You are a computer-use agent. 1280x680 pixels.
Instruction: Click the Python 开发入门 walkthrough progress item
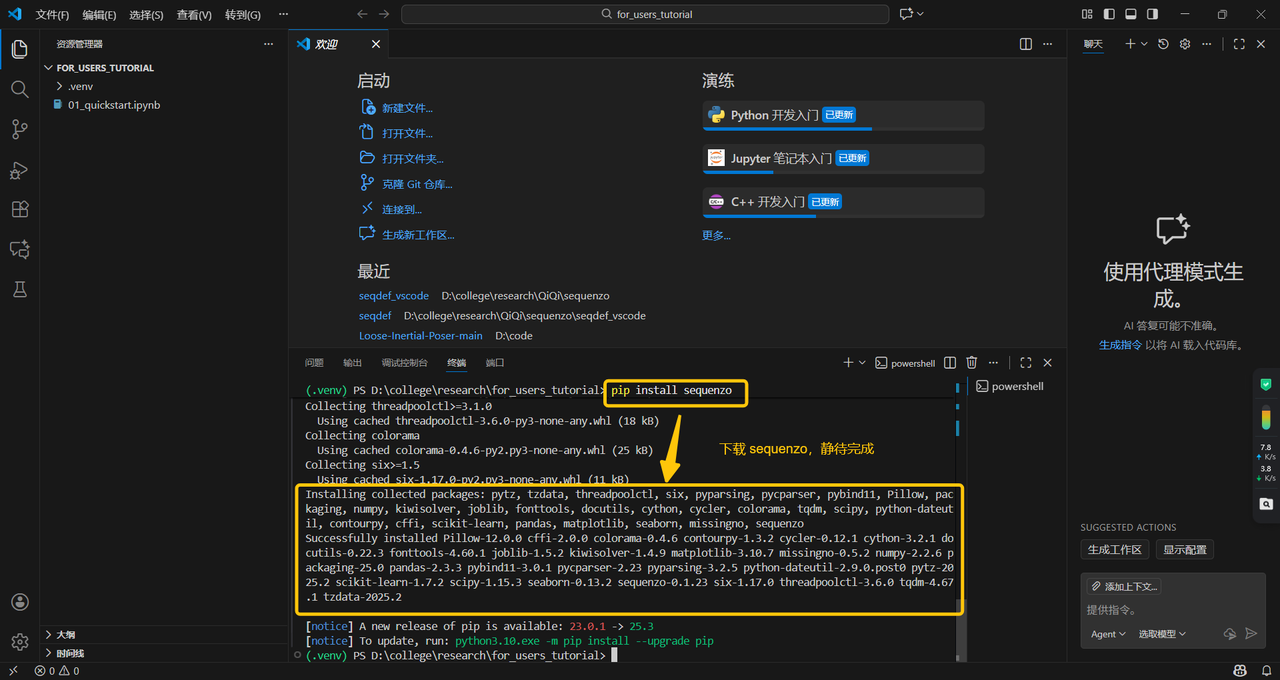point(843,115)
